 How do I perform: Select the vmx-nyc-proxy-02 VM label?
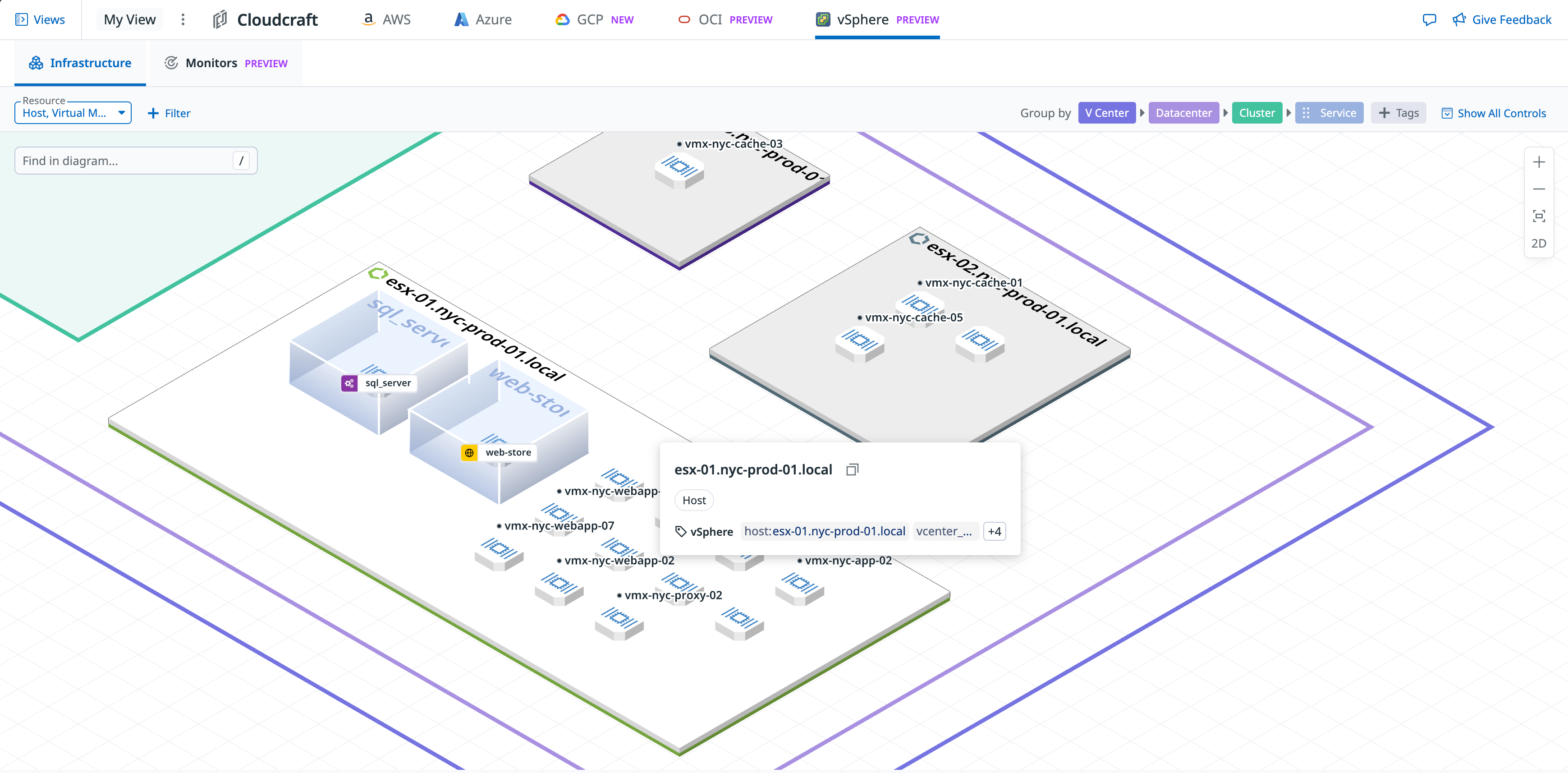coord(673,595)
